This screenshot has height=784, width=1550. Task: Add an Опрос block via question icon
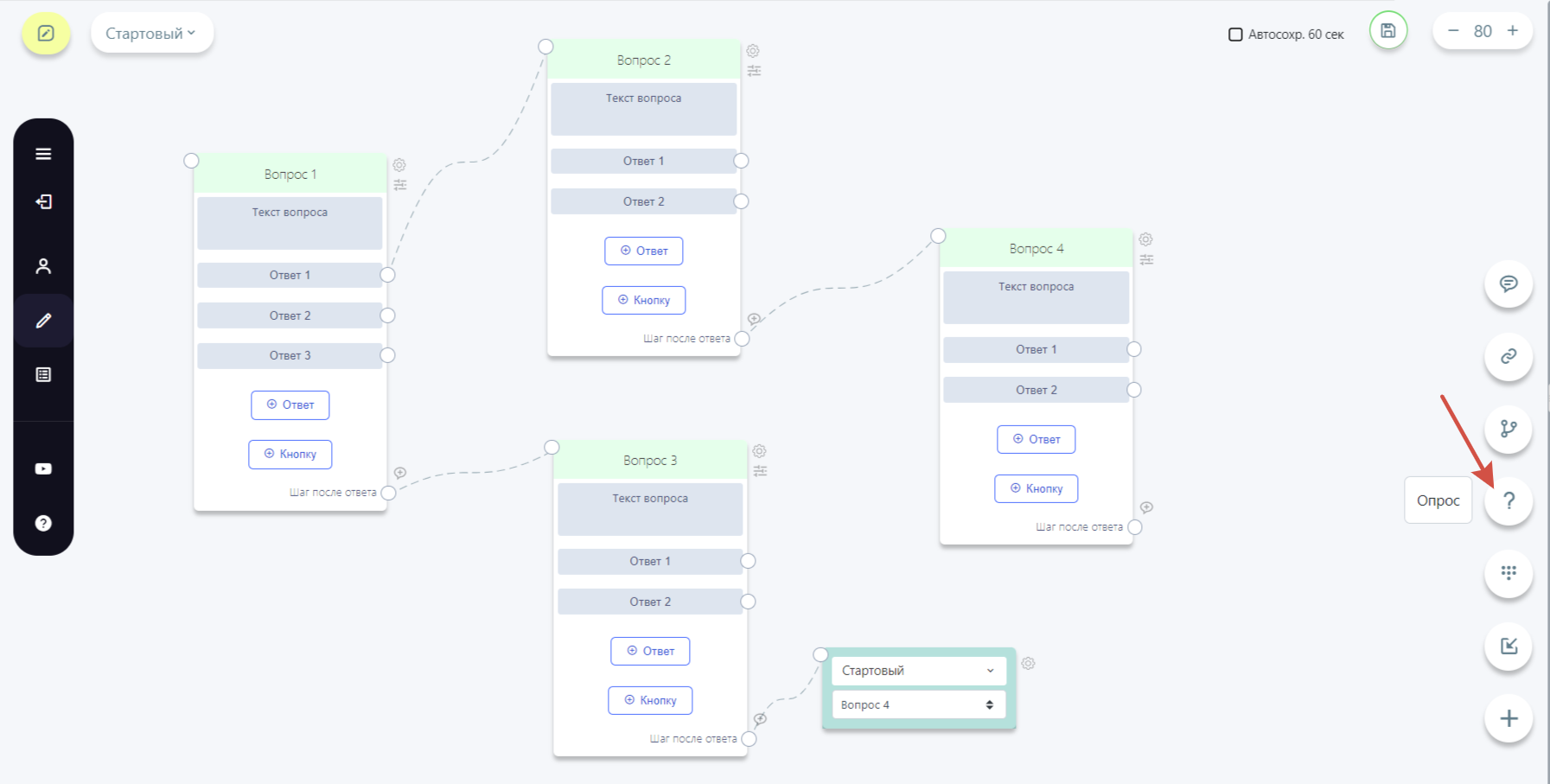[1509, 500]
